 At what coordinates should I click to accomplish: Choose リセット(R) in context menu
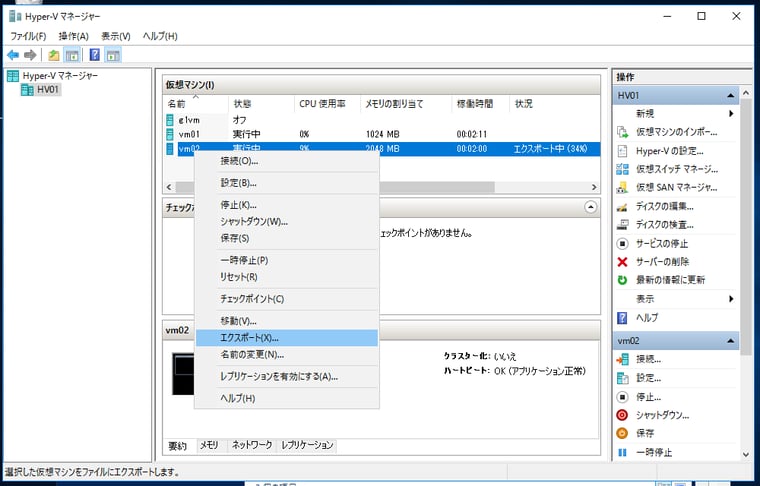point(287,277)
